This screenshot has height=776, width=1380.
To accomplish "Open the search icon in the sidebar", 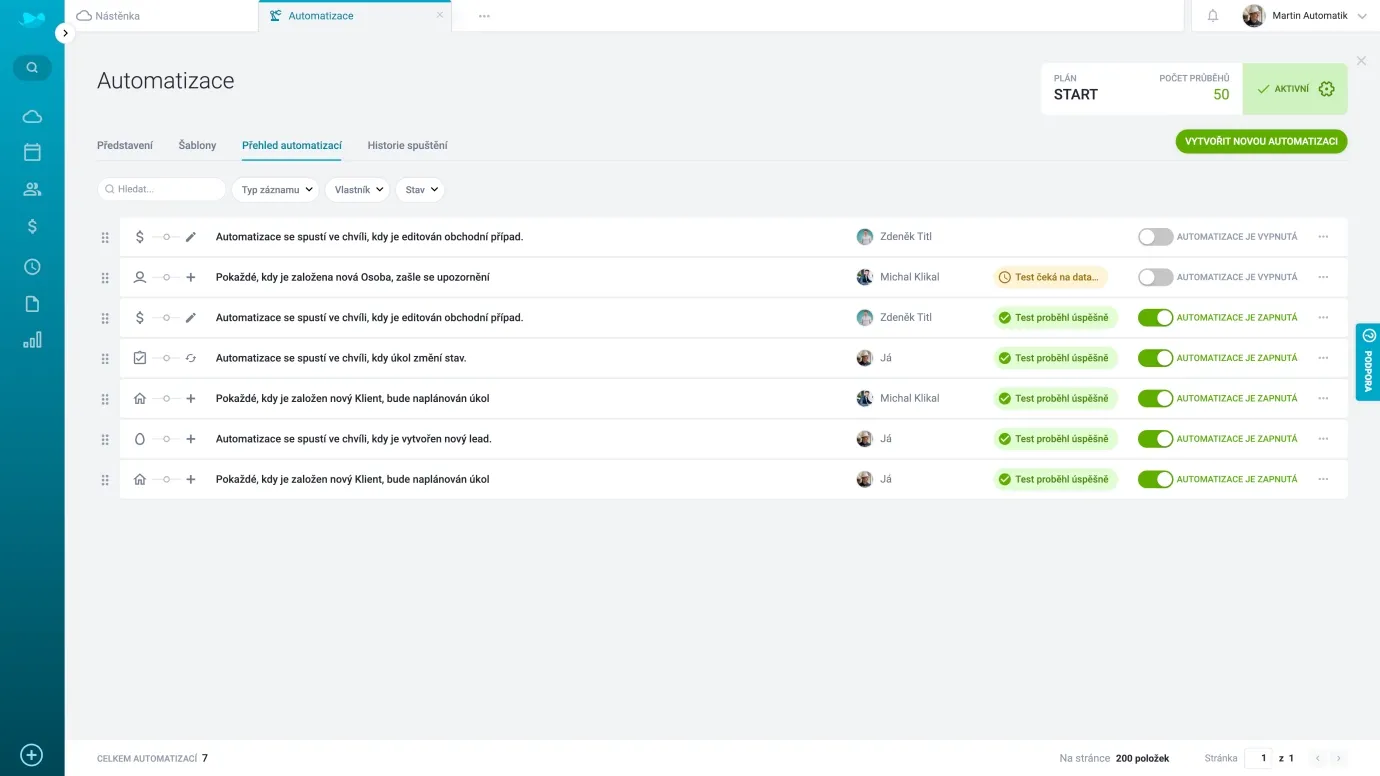I will click(32, 68).
